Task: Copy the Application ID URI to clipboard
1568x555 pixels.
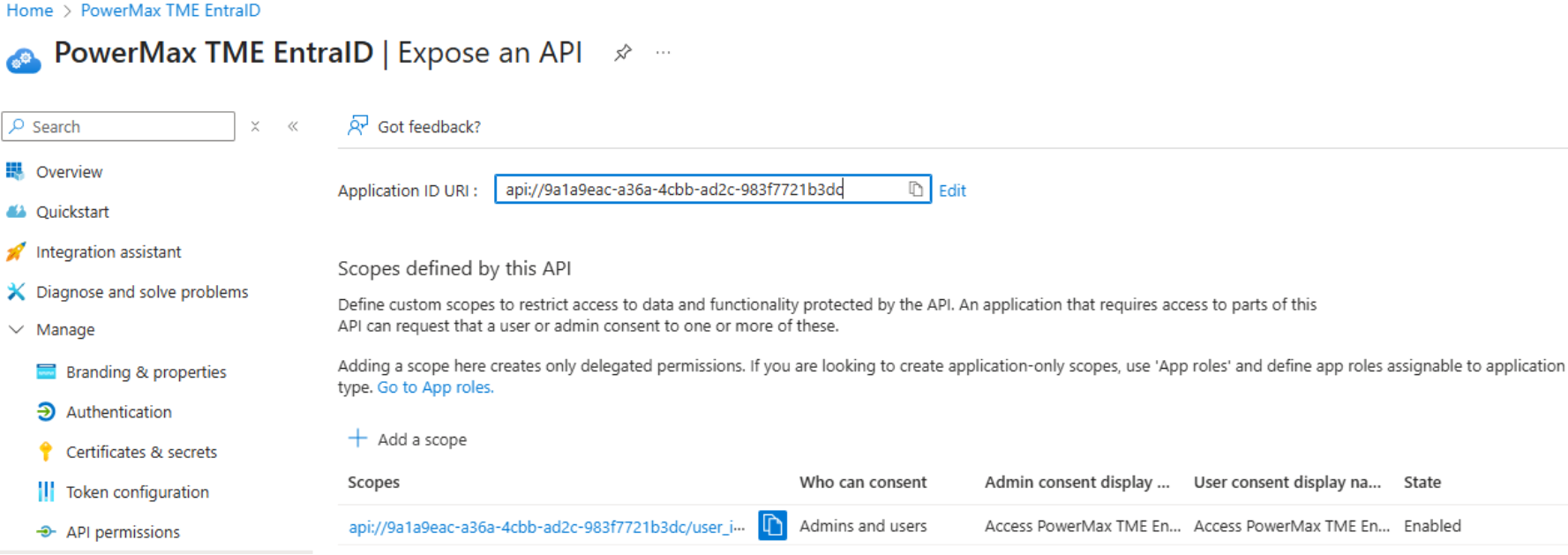Action: (x=916, y=189)
